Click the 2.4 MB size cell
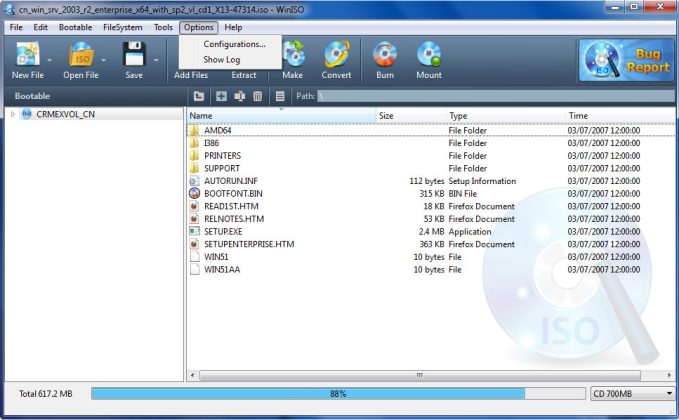The image size is (679, 420). tap(431, 232)
